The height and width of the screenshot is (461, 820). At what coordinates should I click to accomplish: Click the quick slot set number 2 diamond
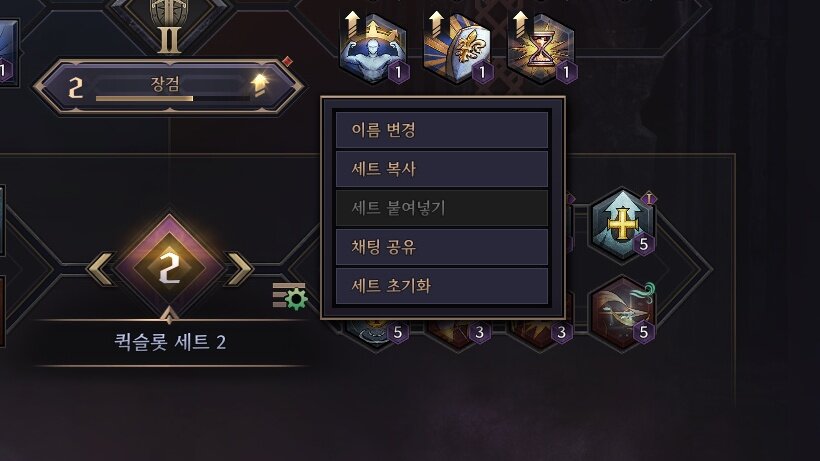click(x=169, y=269)
